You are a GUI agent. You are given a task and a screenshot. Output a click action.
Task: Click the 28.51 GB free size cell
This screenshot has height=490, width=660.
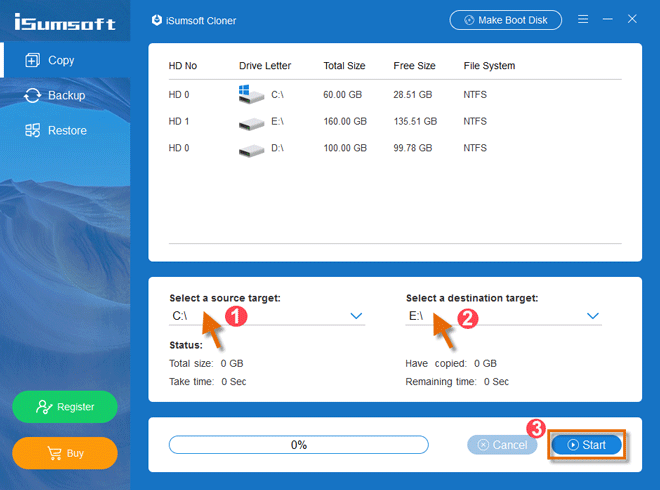412,95
